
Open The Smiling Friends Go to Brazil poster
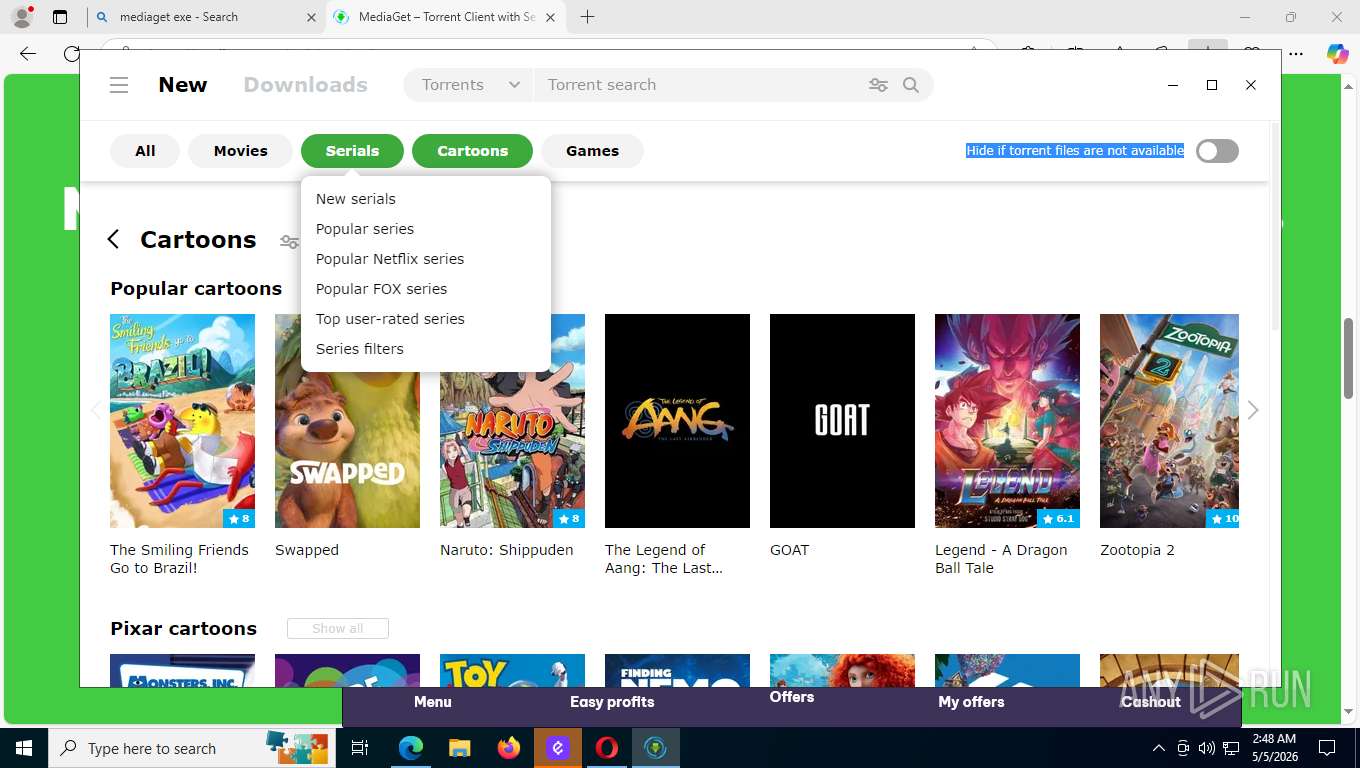(x=182, y=421)
